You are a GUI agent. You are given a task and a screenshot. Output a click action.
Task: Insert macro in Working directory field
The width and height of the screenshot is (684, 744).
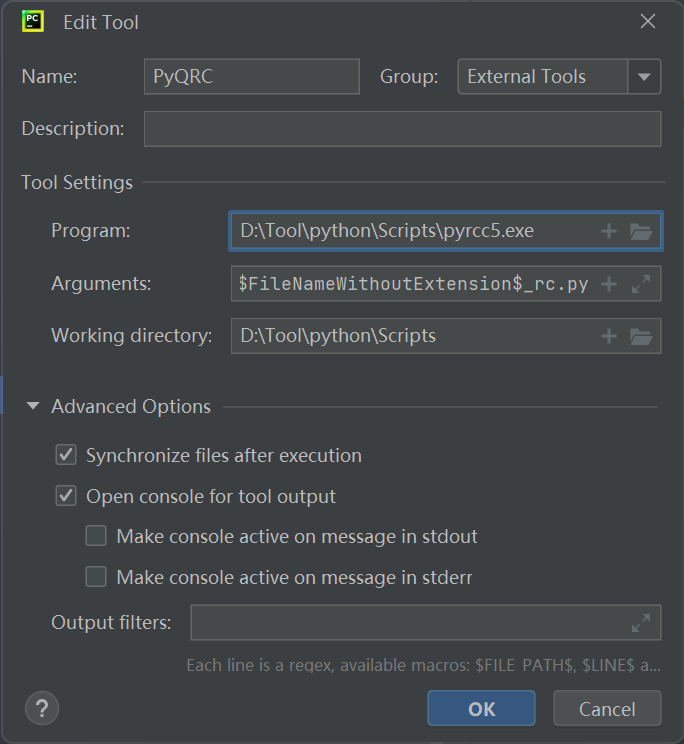click(x=608, y=336)
